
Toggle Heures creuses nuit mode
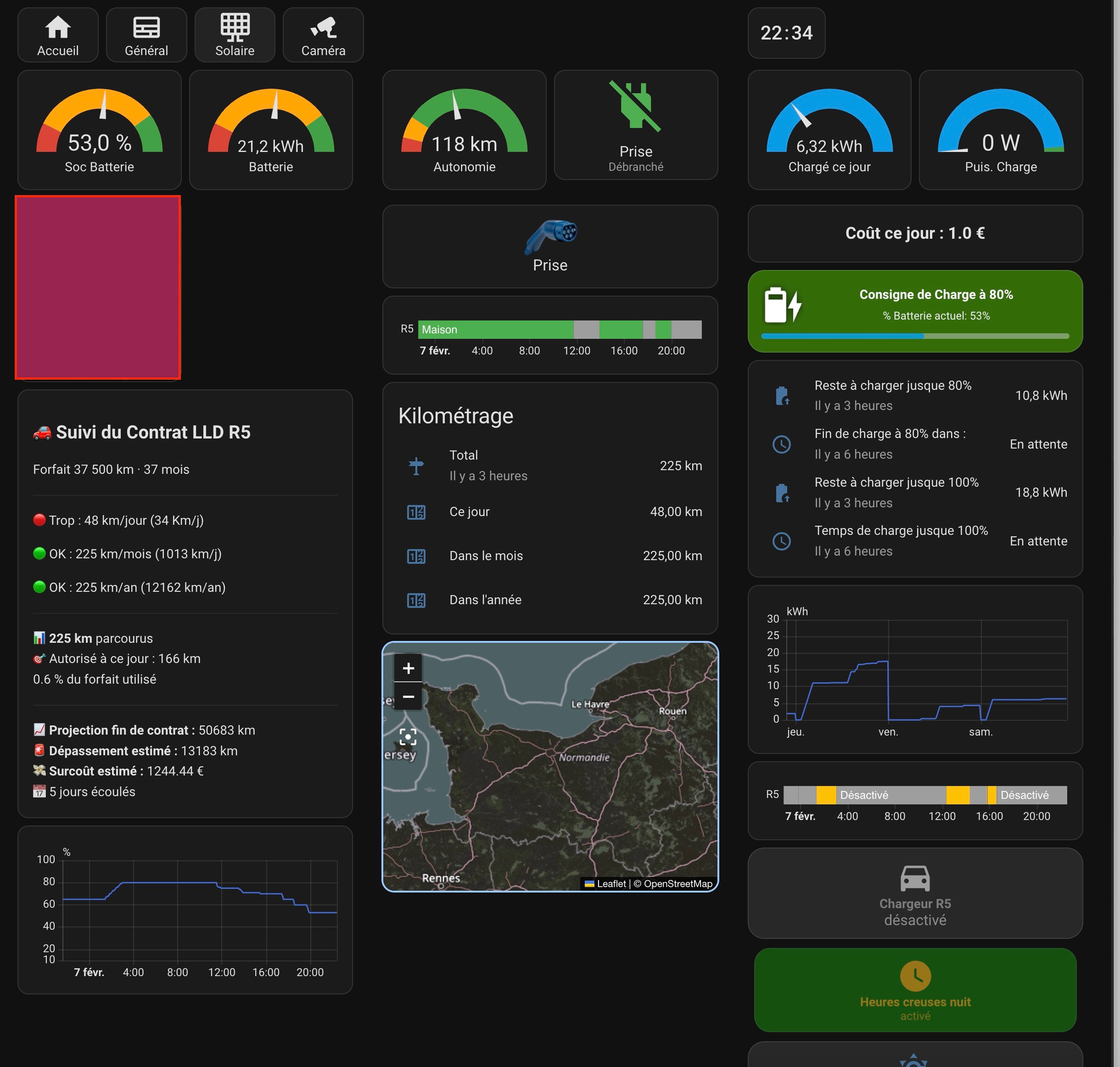(915, 989)
